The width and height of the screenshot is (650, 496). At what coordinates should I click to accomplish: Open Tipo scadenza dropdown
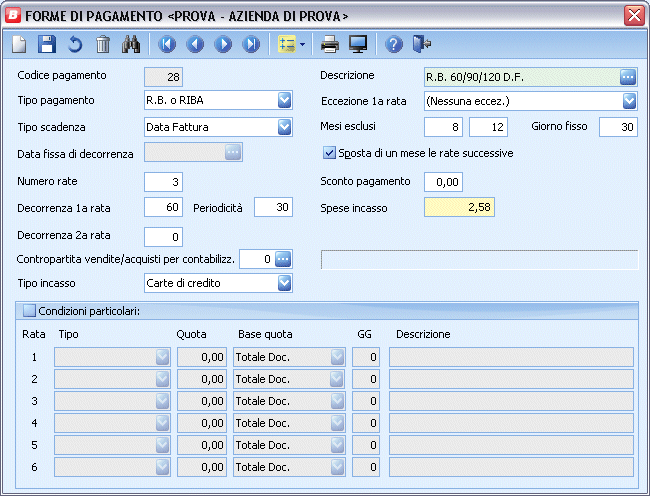pyautogui.click(x=284, y=127)
